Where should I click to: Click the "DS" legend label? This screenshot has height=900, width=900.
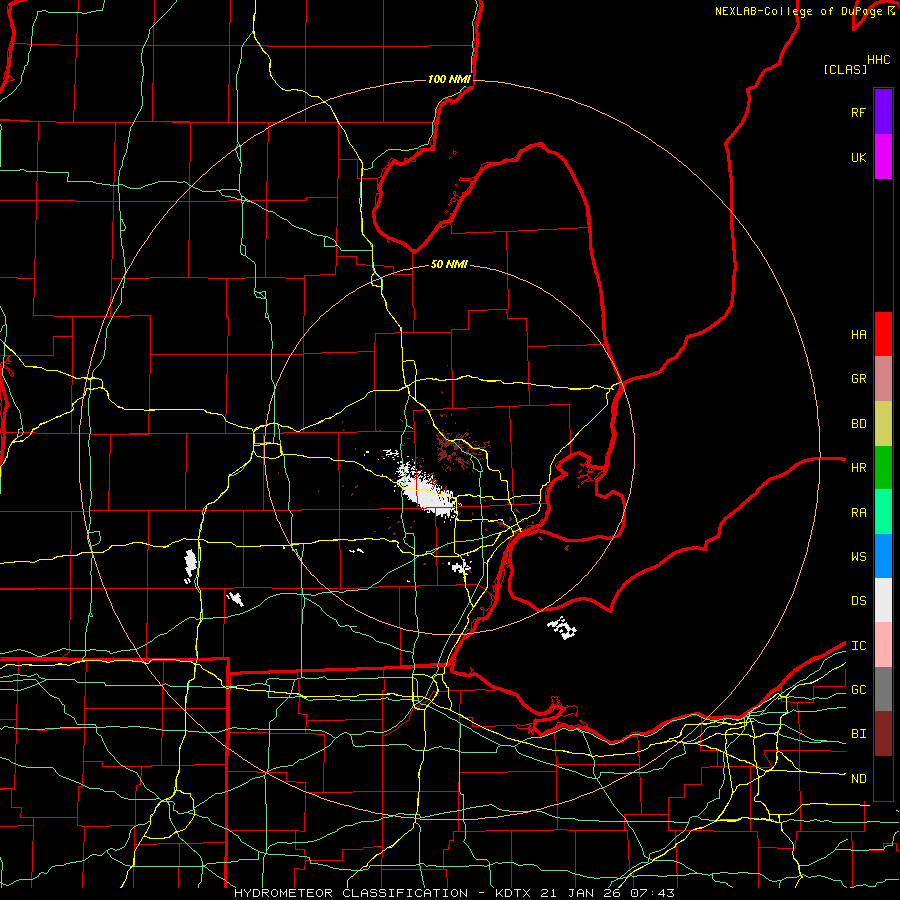[x=859, y=601]
